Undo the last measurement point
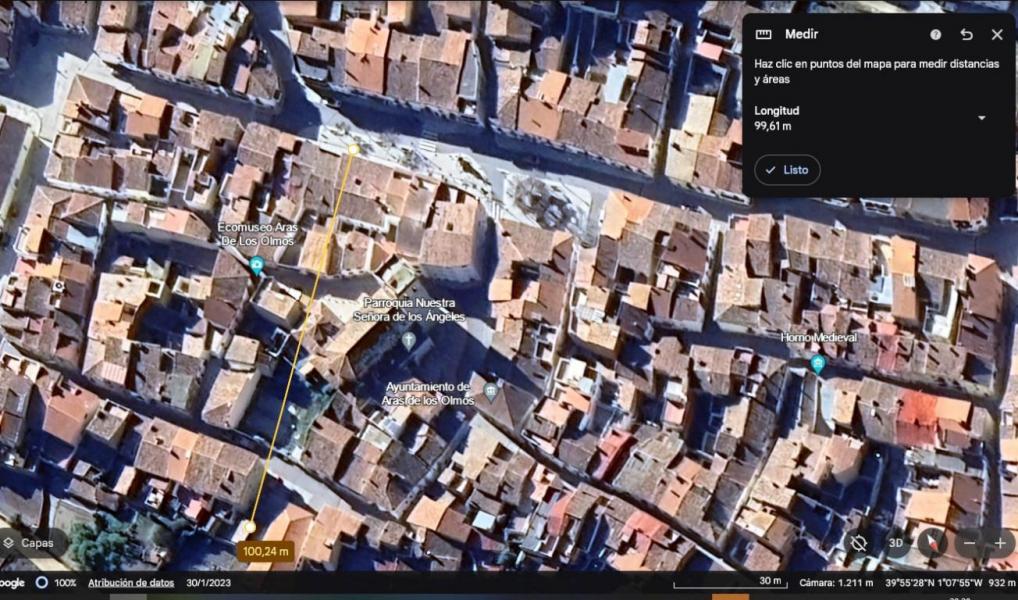This screenshot has height=600, width=1018. click(966, 34)
